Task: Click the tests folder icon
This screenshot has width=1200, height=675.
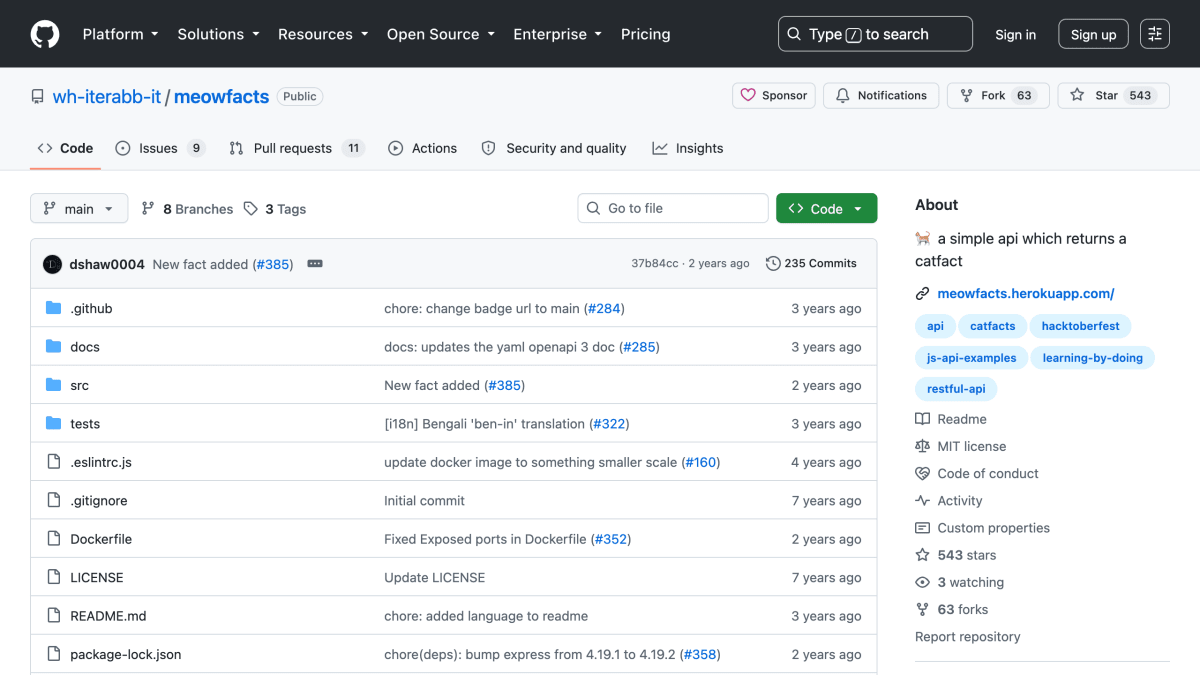Action: tap(54, 424)
